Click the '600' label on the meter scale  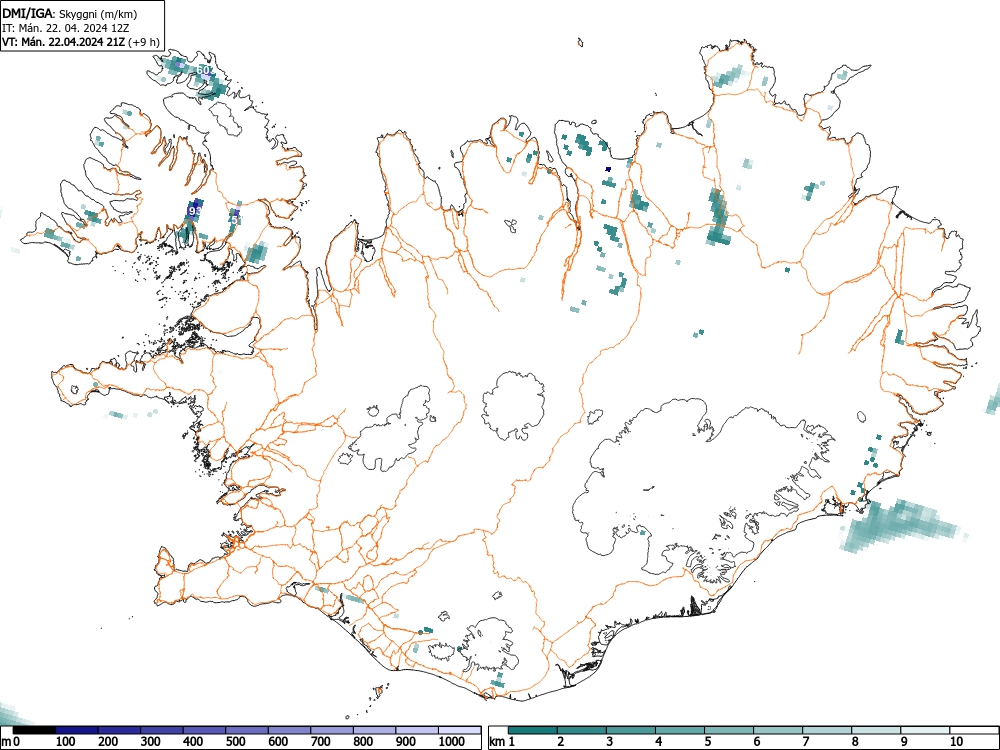[278, 741]
